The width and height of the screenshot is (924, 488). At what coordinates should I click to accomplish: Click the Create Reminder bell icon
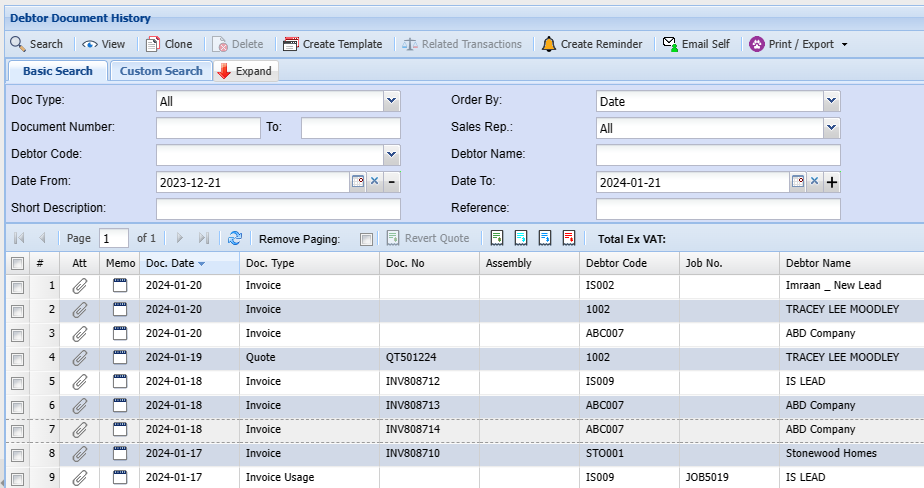(549, 44)
